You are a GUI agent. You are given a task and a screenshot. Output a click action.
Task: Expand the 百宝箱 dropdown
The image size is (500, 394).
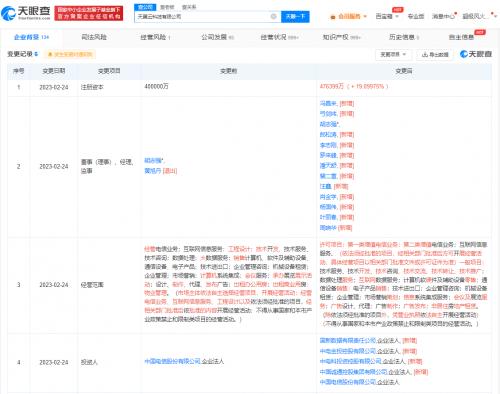coord(387,16)
